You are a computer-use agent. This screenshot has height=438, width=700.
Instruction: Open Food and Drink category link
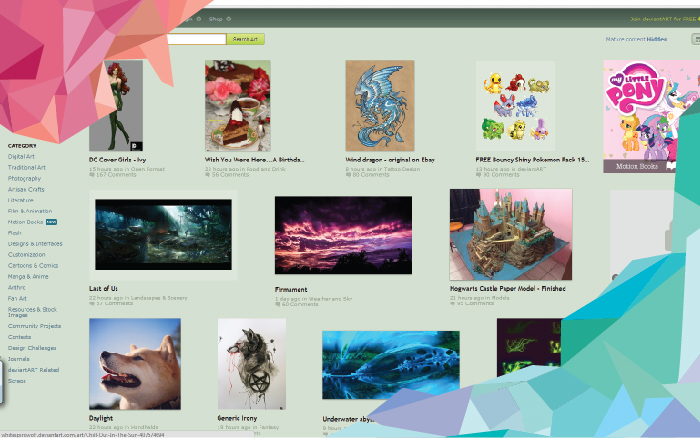(x=267, y=169)
